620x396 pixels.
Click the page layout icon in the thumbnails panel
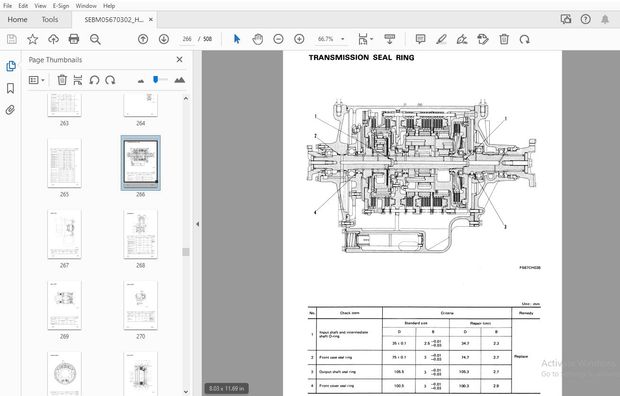pyautogui.click(x=78, y=80)
